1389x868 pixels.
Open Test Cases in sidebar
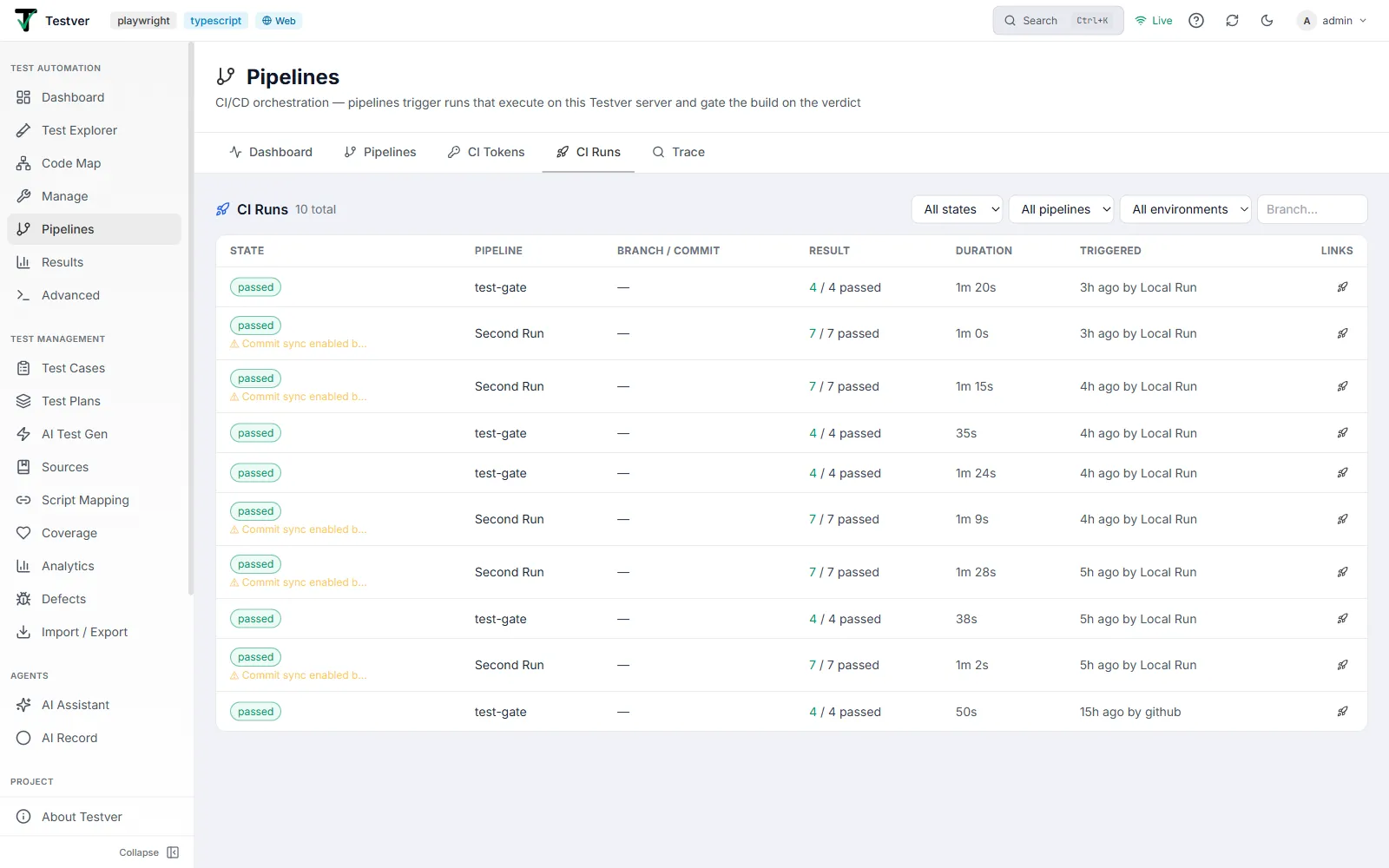[x=94, y=368]
